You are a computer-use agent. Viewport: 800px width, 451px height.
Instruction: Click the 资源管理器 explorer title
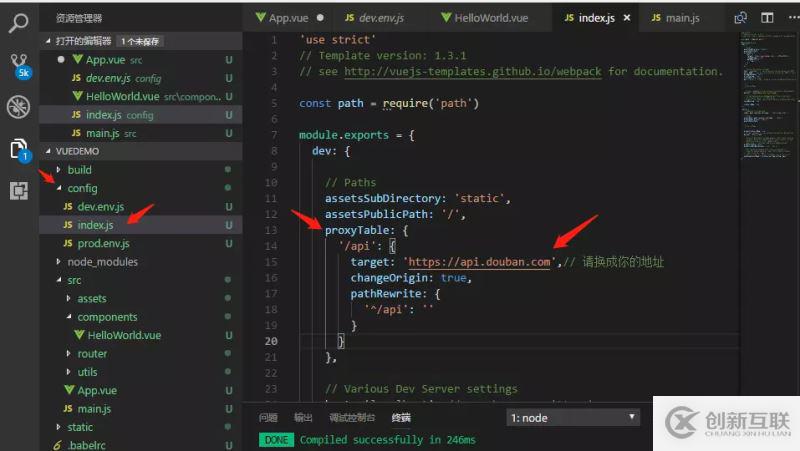[x=79, y=18]
